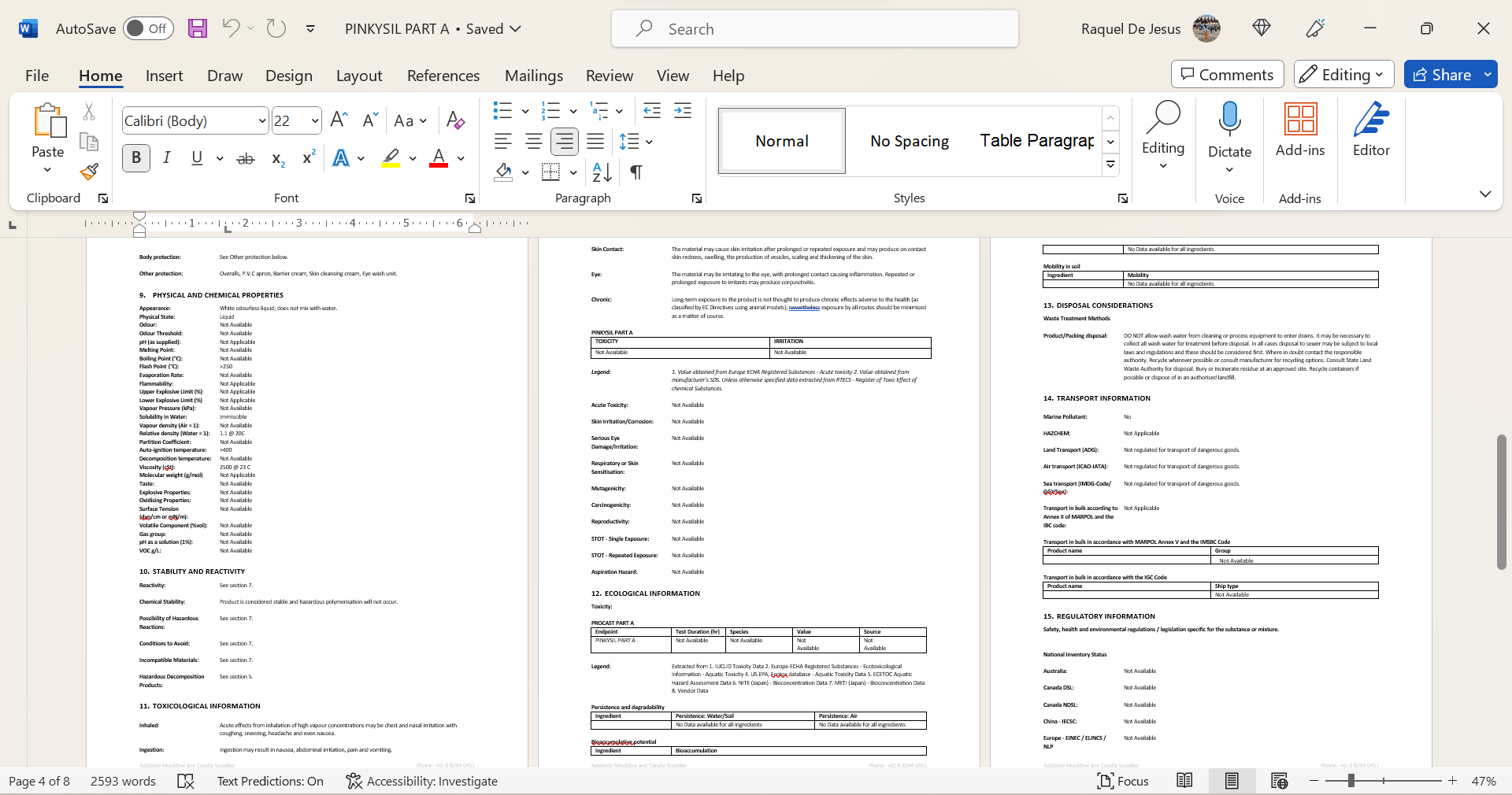The image size is (1512, 795).
Task: Apply red font color
Action: pyautogui.click(x=439, y=158)
